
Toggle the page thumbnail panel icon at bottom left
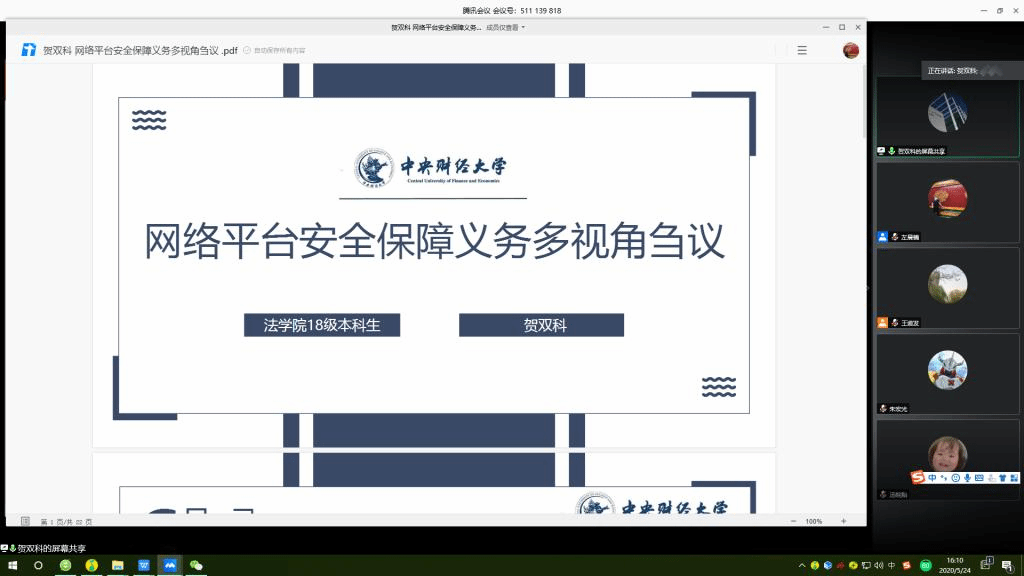coord(25,521)
